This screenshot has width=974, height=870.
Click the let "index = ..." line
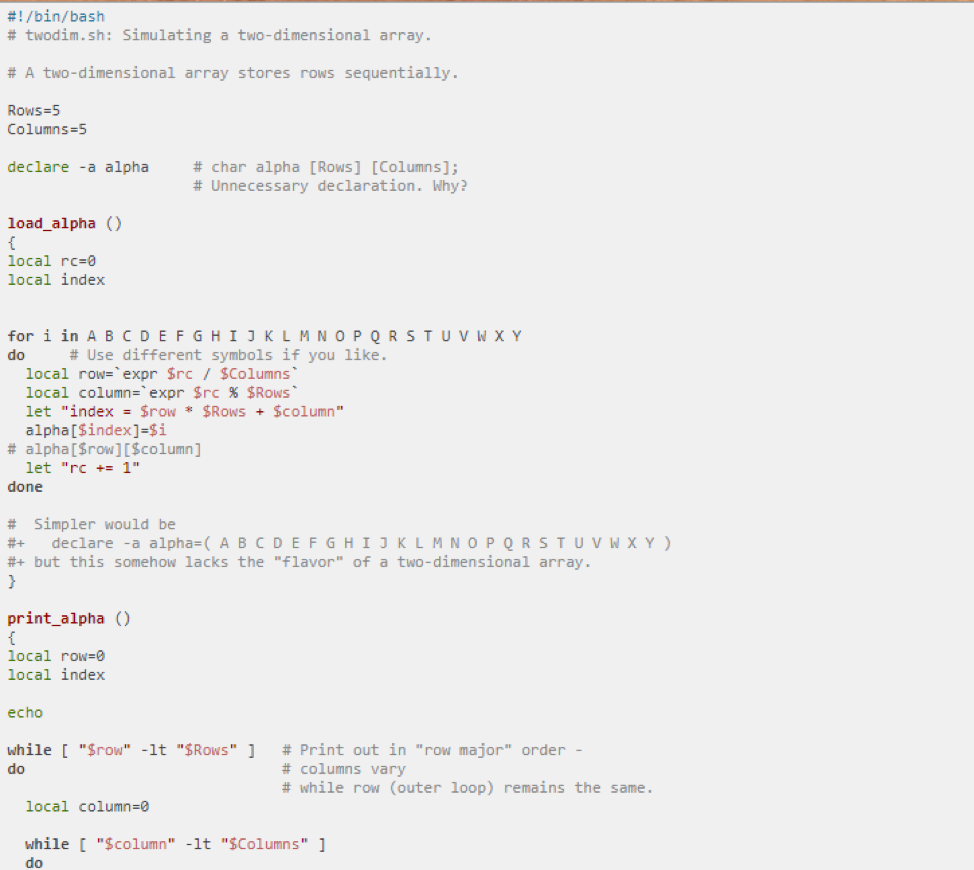185,411
